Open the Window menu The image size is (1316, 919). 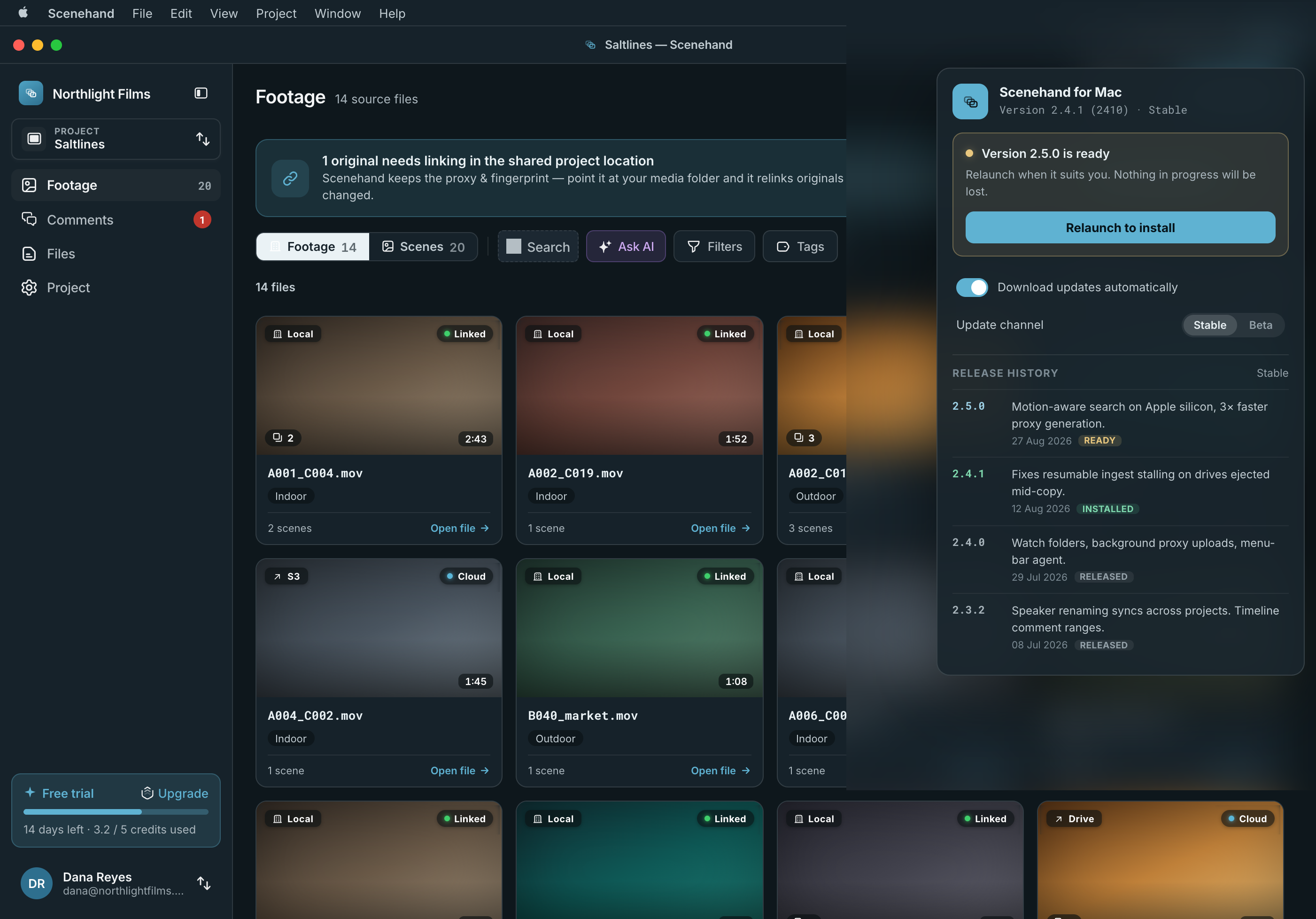point(338,13)
